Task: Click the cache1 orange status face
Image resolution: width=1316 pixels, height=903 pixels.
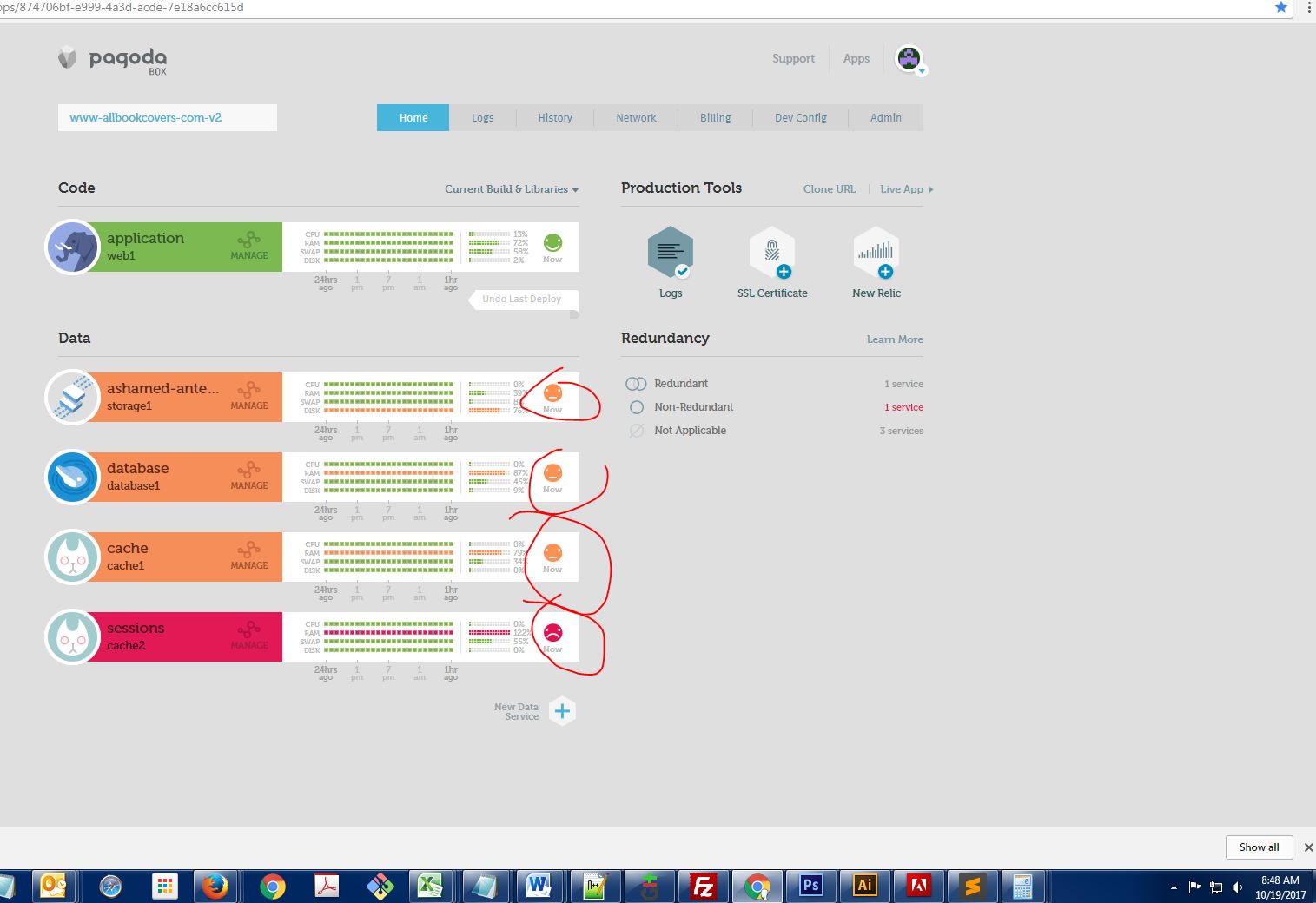Action: (552, 553)
